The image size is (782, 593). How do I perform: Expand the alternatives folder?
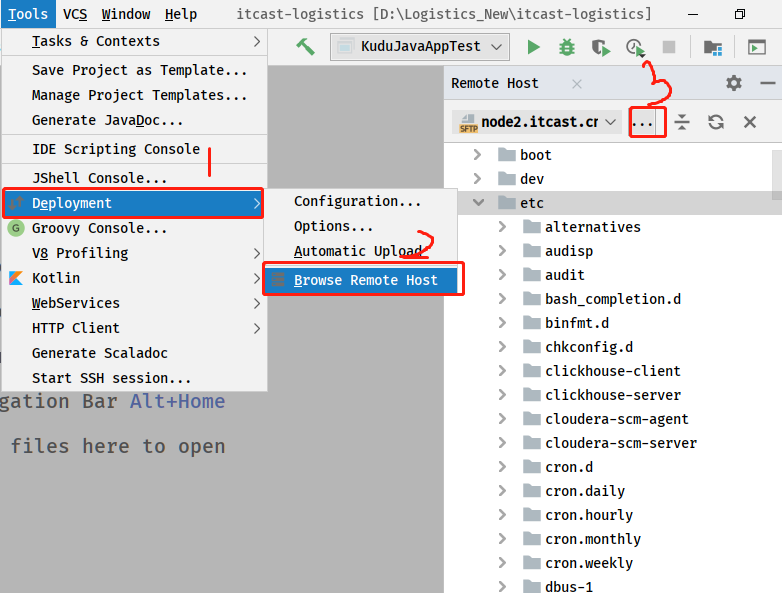(x=502, y=227)
